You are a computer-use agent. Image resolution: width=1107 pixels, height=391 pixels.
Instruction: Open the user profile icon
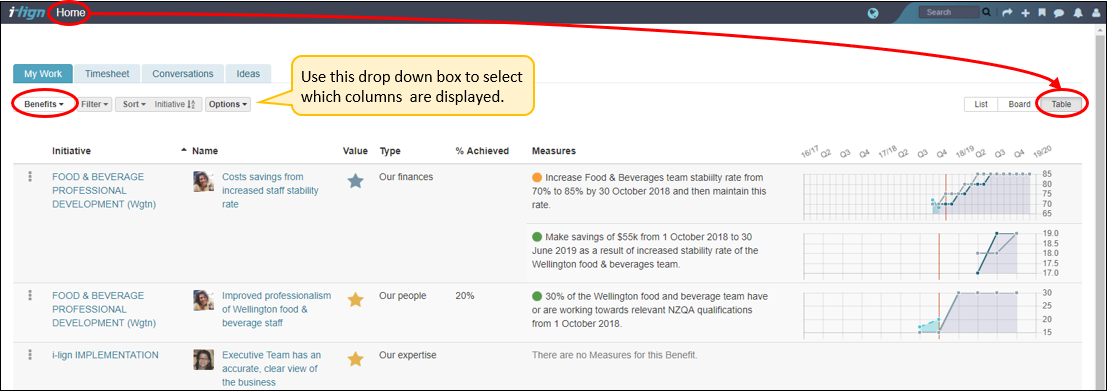[x=1095, y=13]
